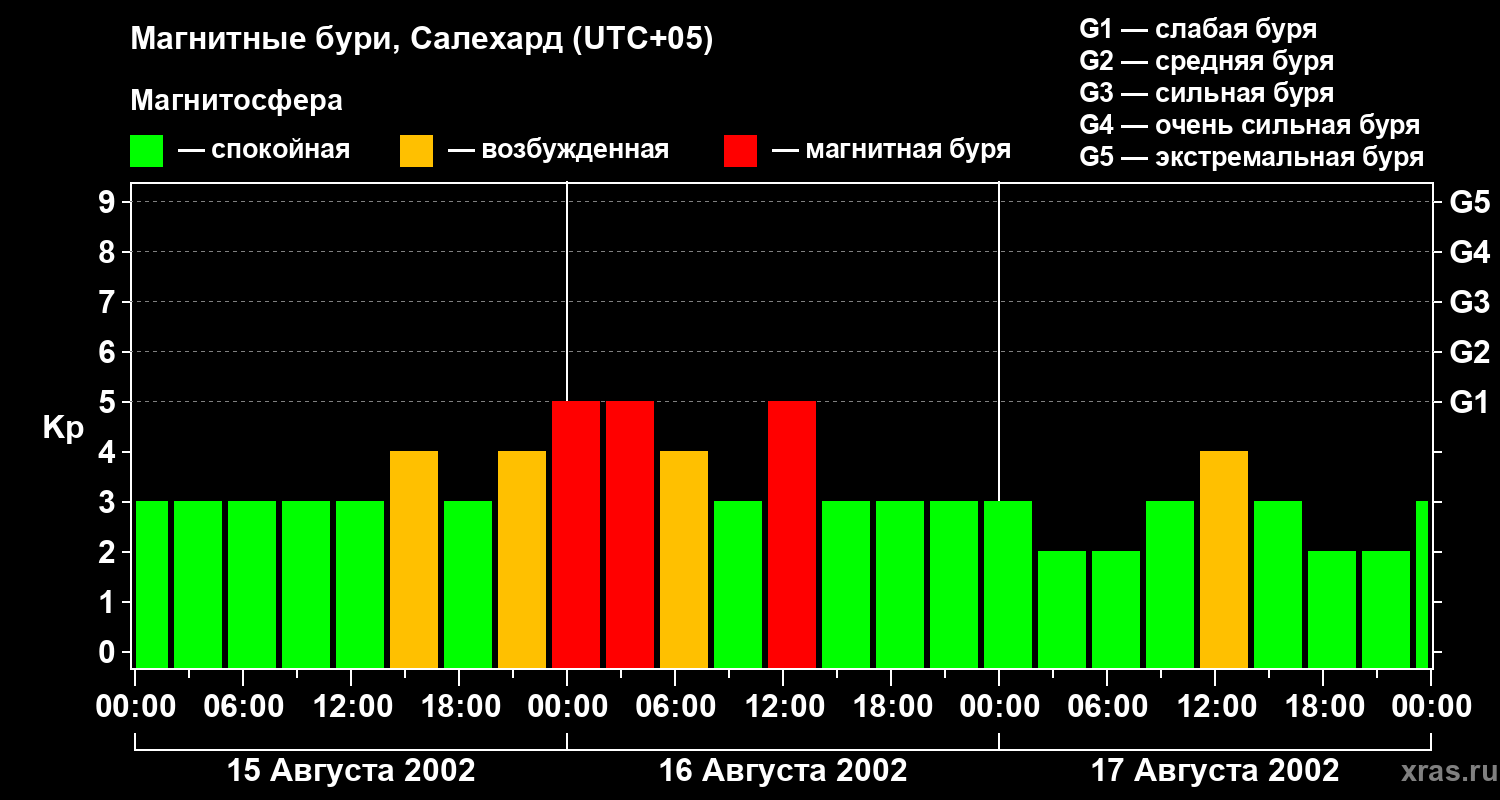Pick the red legend swatch for магнитная буря
Screen dimensions: 1500x800
point(740,151)
